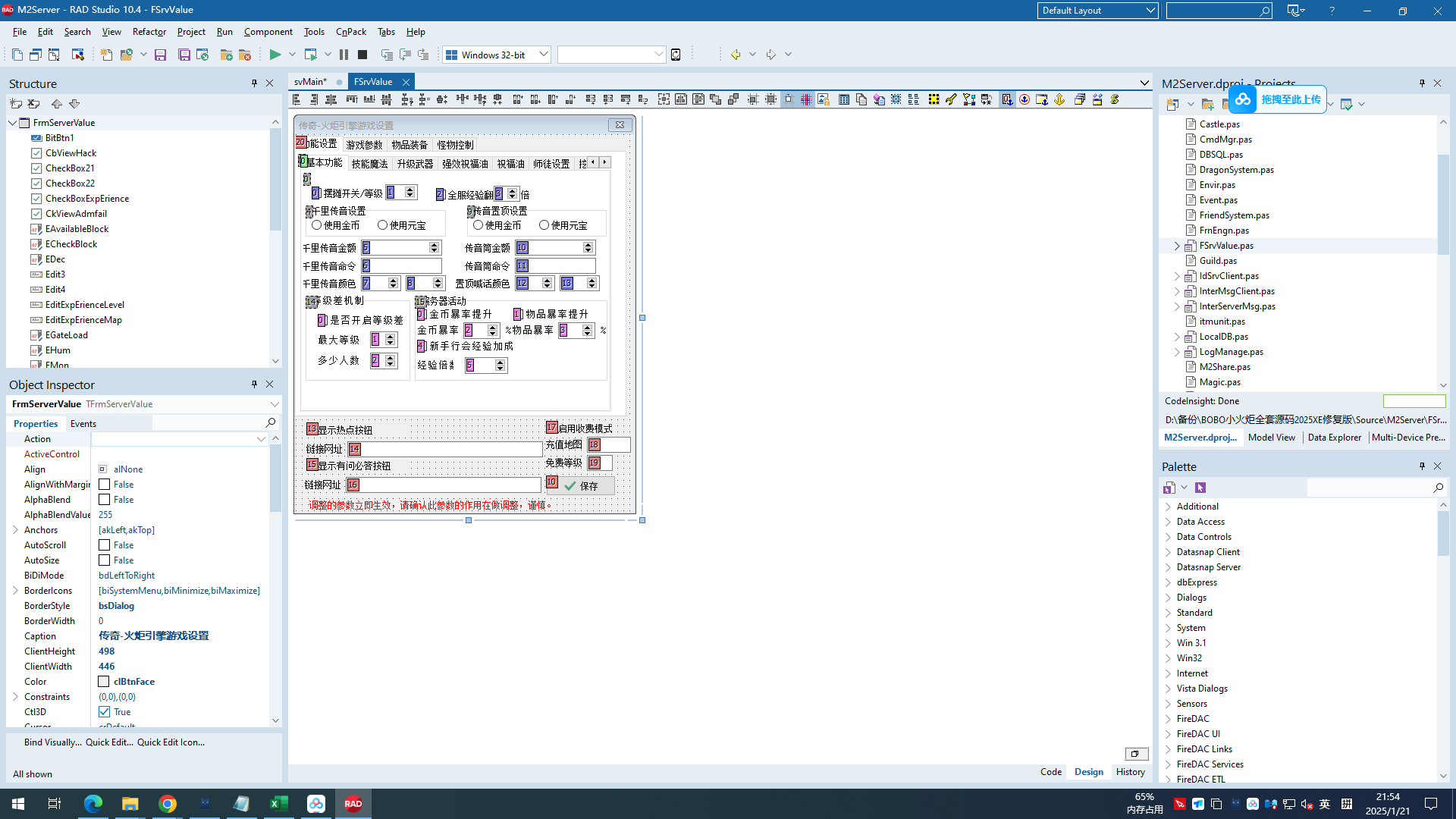Click the 传音简命令 input field

click(x=556, y=265)
